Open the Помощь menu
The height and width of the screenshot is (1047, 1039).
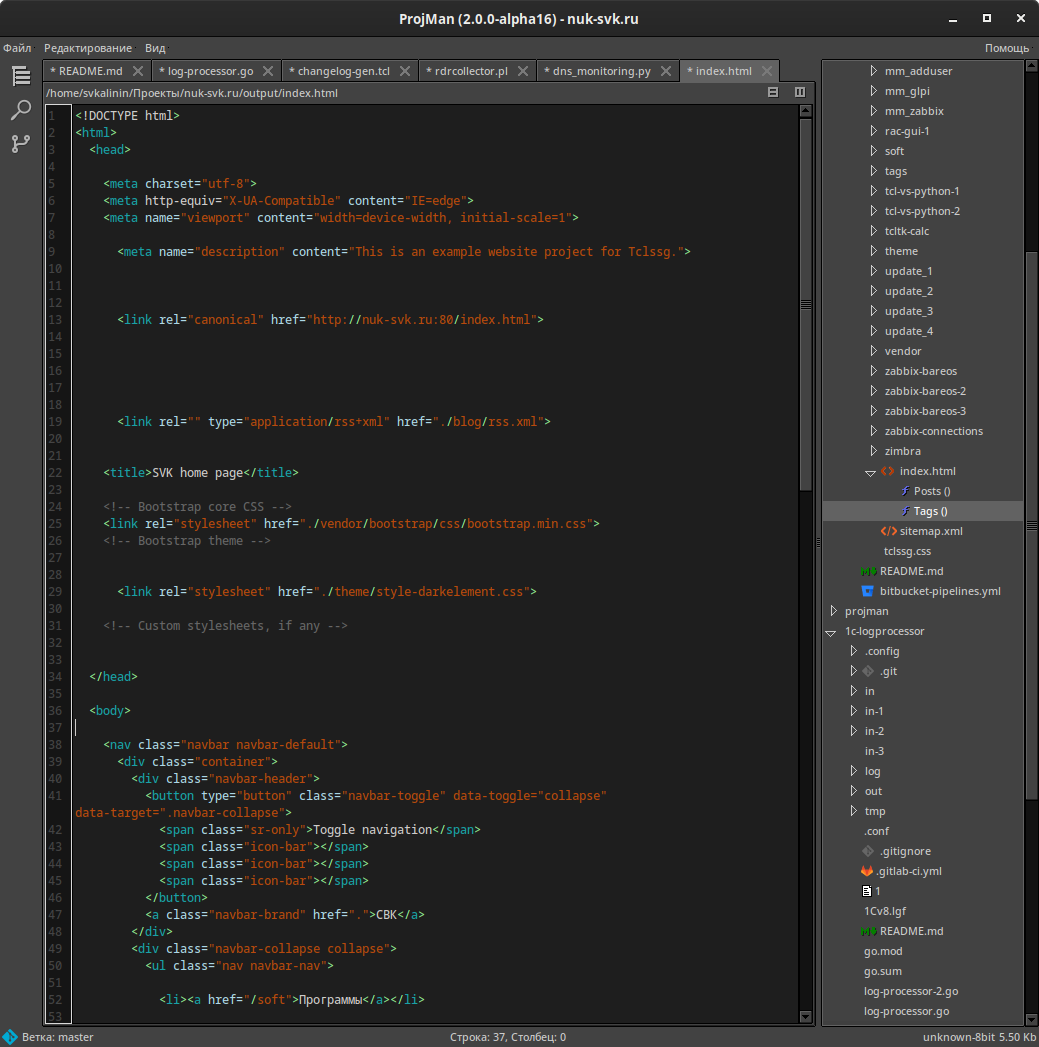[1006, 48]
